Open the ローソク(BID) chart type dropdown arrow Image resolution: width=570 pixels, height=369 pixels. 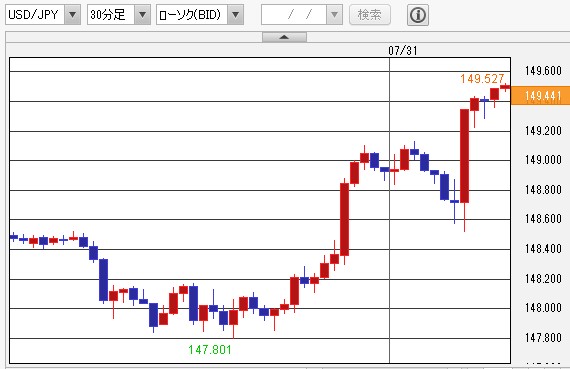(236, 15)
